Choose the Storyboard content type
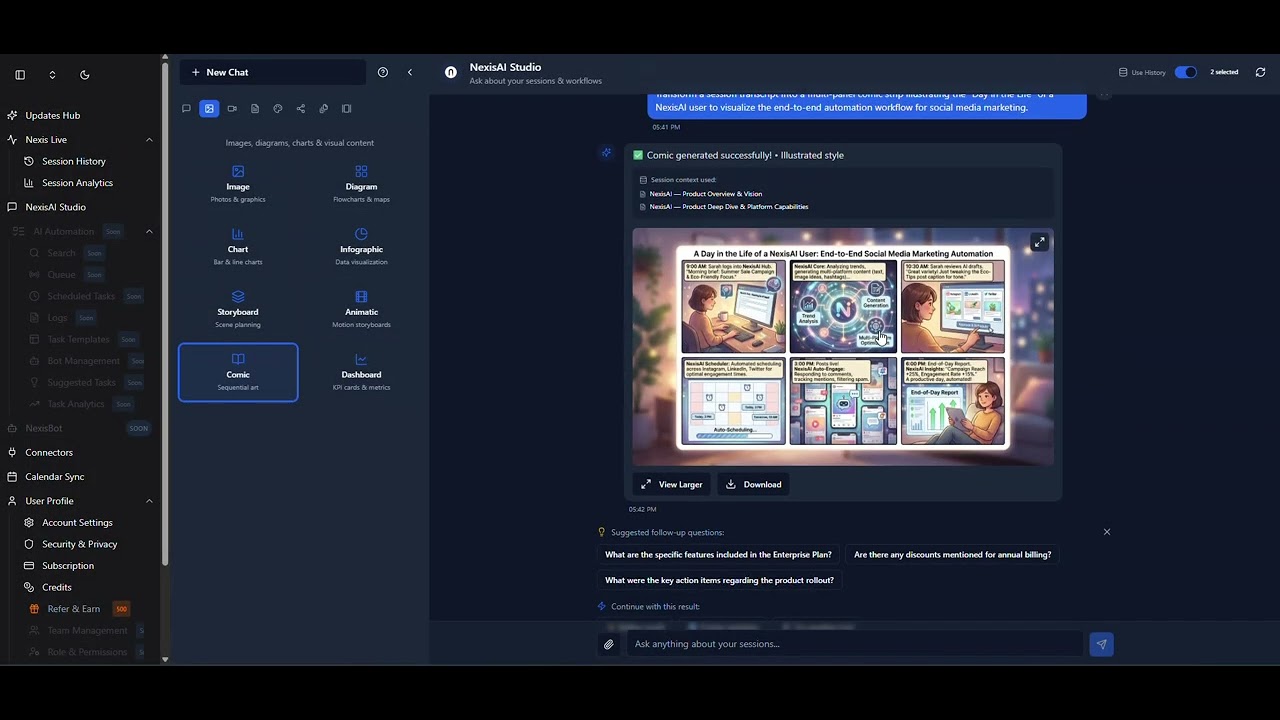 [x=238, y=310]
